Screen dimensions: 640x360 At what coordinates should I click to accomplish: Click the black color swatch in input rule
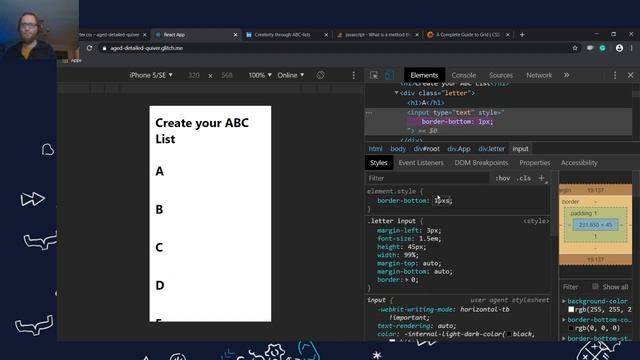pos(509,334)
